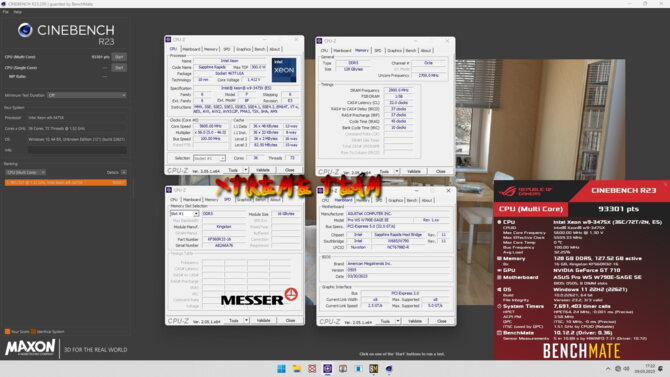Click Validate in Memory tab CPU-Z window
The image size is (670, 377).
coord(414,171)
